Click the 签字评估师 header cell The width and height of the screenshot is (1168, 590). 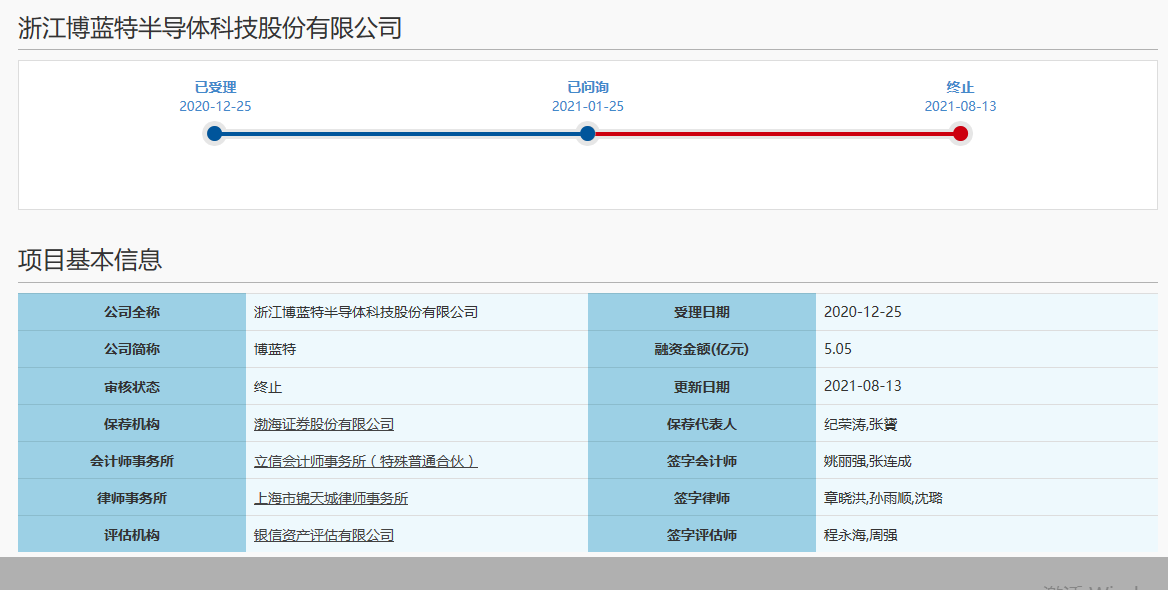pos(702,535)
